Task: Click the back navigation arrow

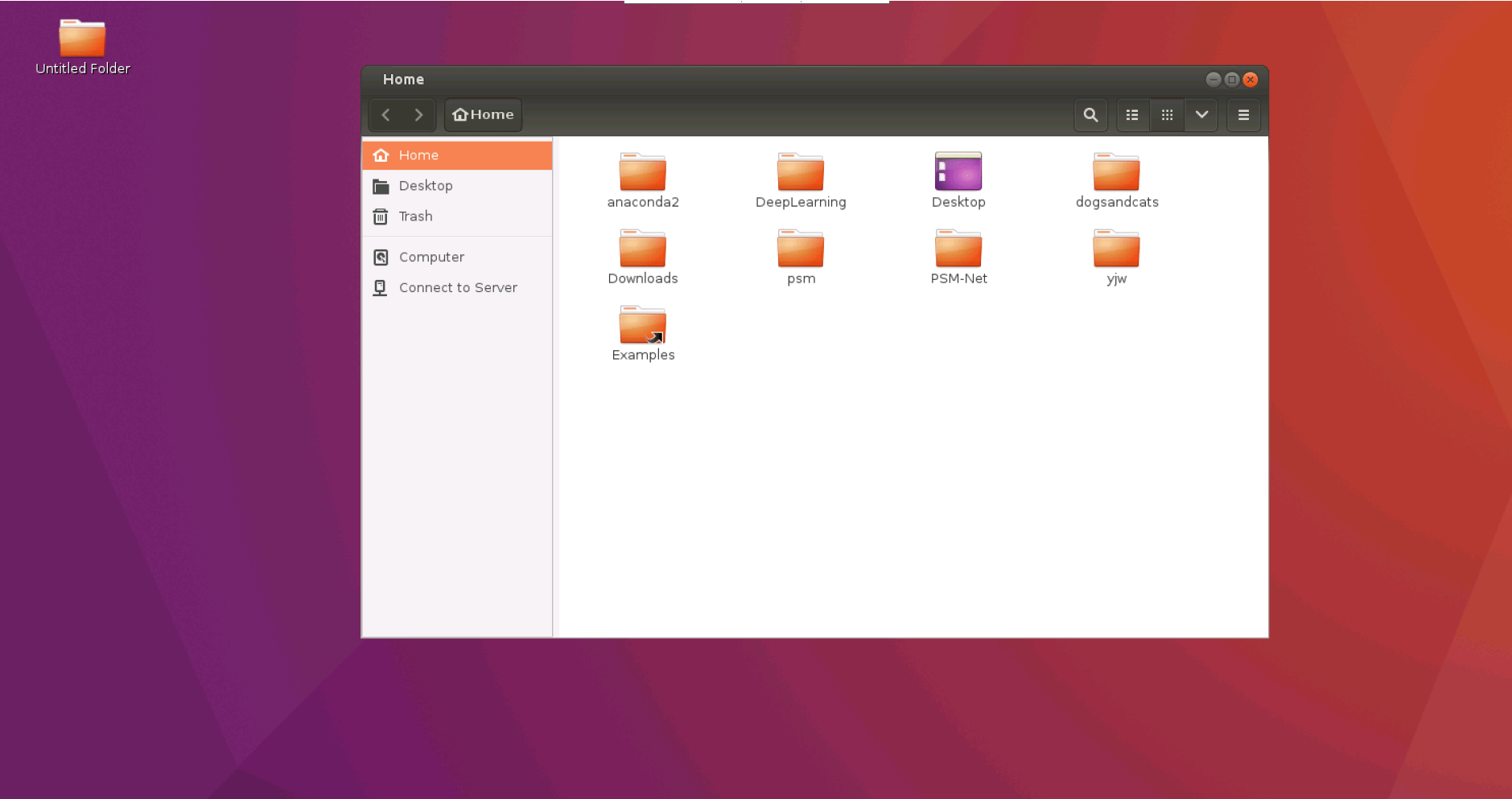Action: point(385,115)
